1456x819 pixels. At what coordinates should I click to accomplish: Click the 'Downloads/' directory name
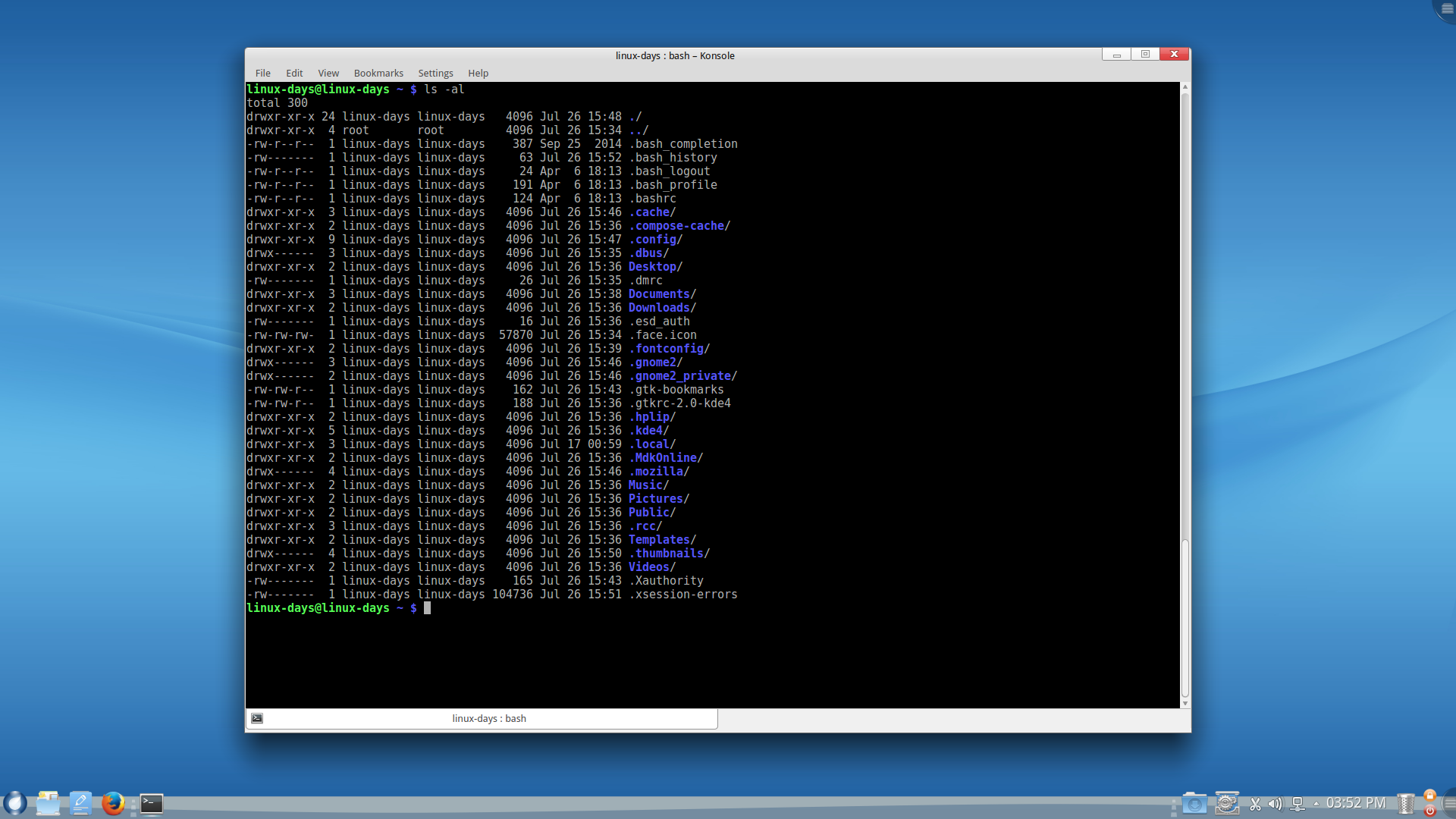[663, 308]
